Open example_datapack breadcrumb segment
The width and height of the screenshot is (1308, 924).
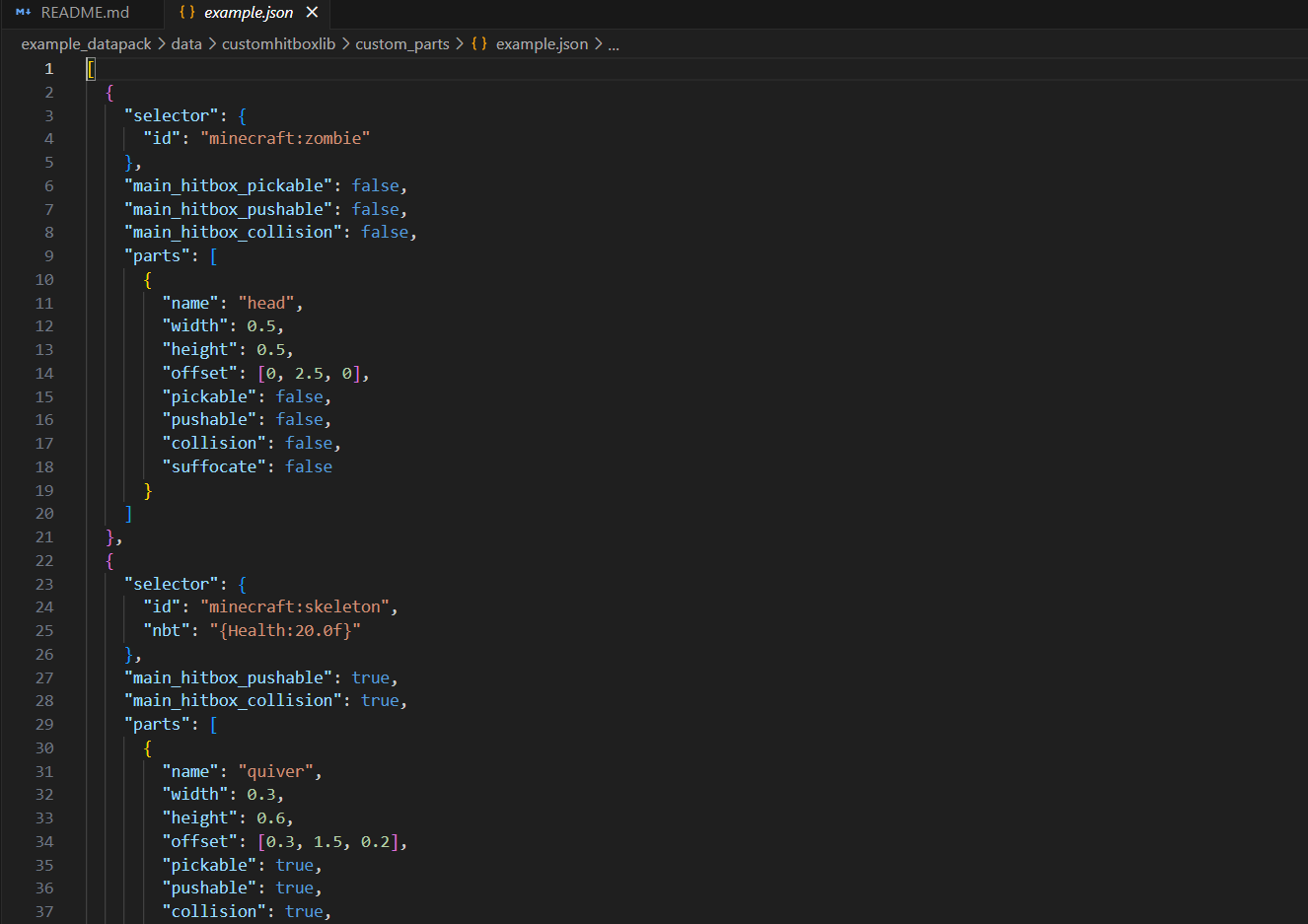click(x=87, y=44)
